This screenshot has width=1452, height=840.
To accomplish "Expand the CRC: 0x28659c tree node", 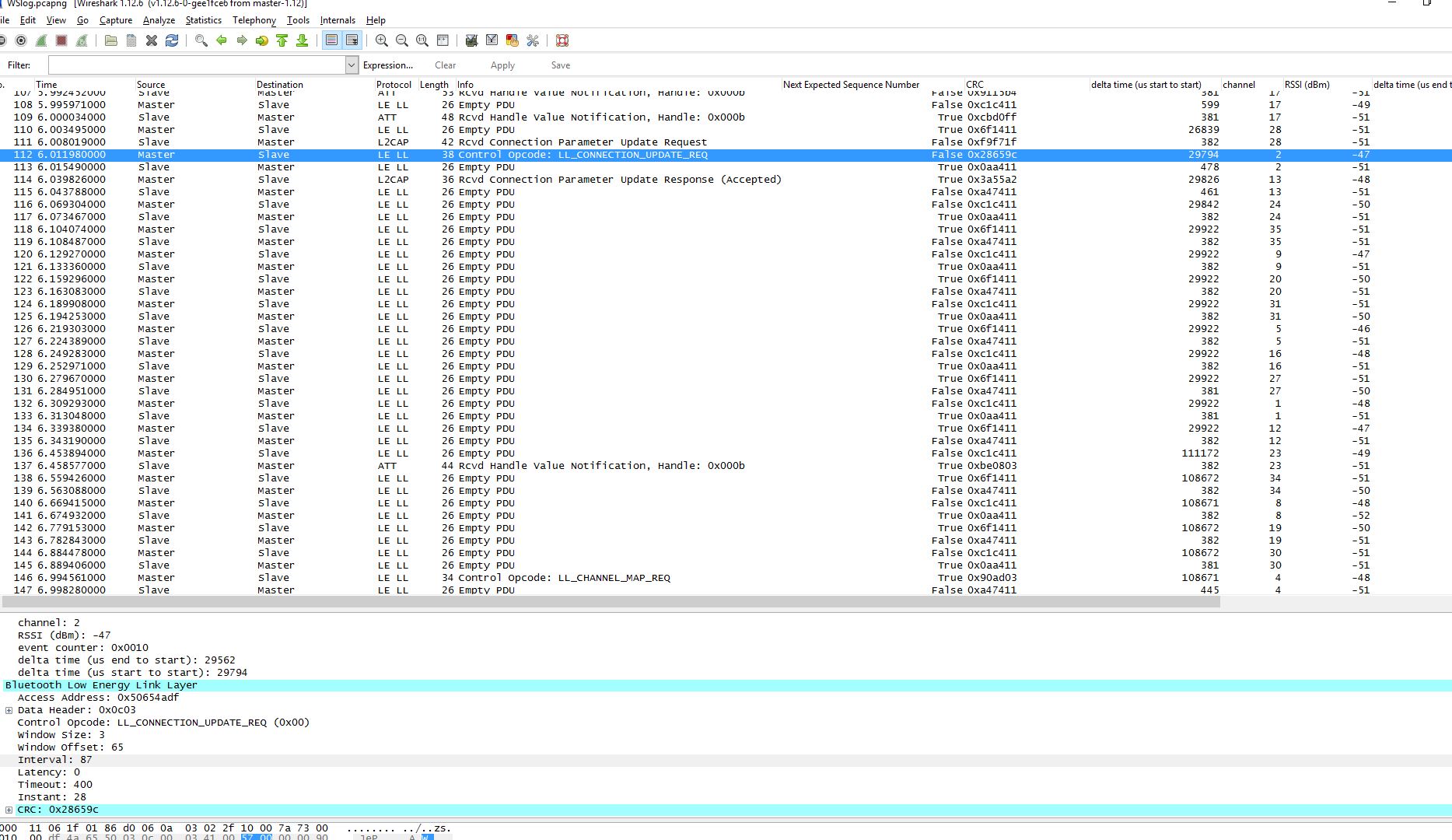I will click(9, 810).
